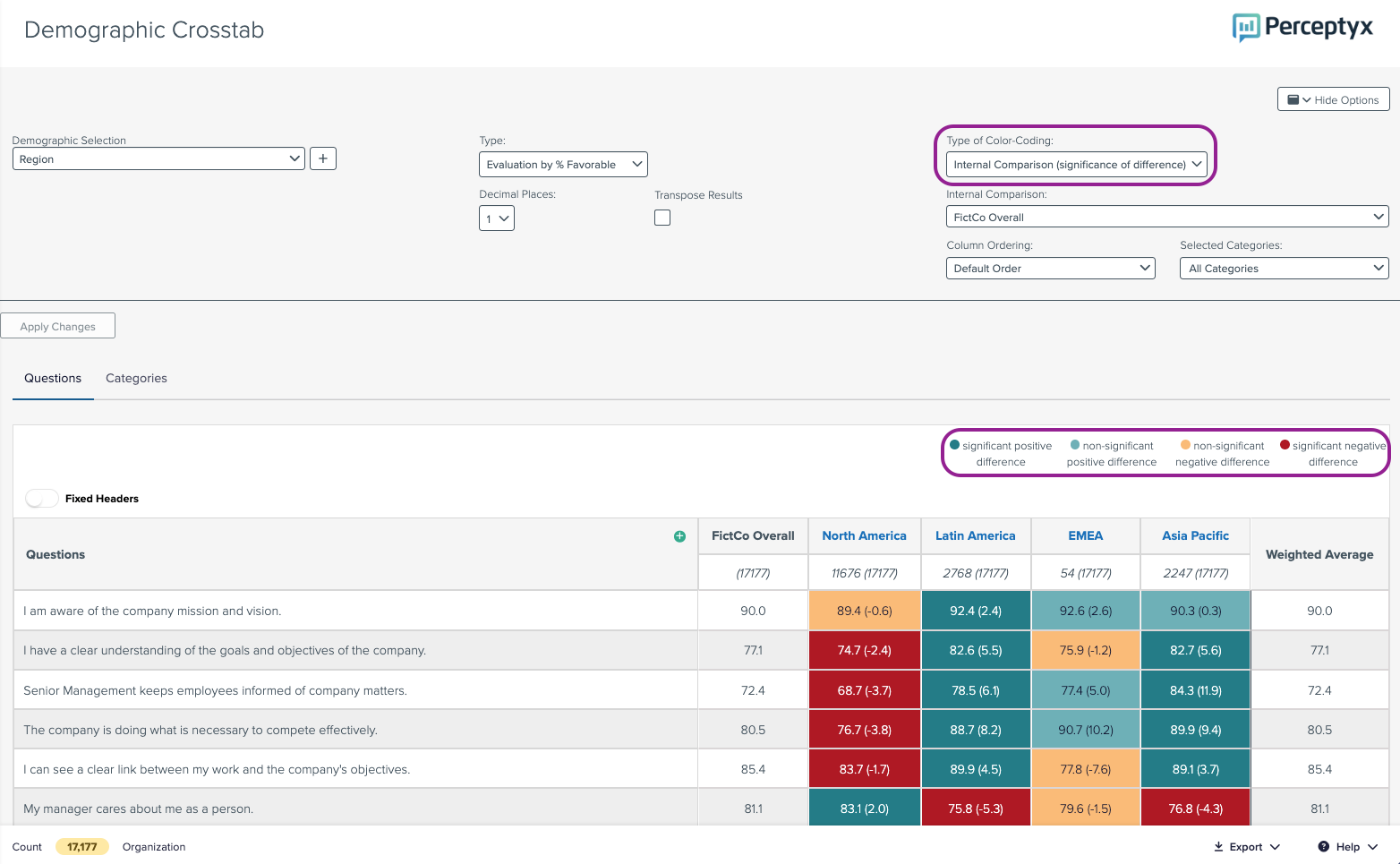Open the Latin America column link
Viewport: 1400px width, 864px height.
[x=976, y=535]
